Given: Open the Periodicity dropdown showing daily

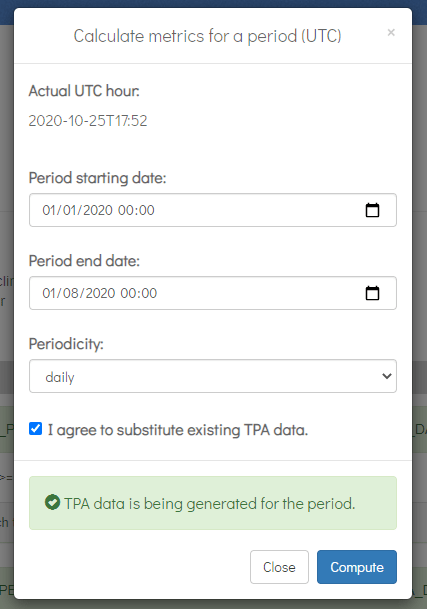Looking at the screenshot, I should pyautogui.click(x=213, y=376).
